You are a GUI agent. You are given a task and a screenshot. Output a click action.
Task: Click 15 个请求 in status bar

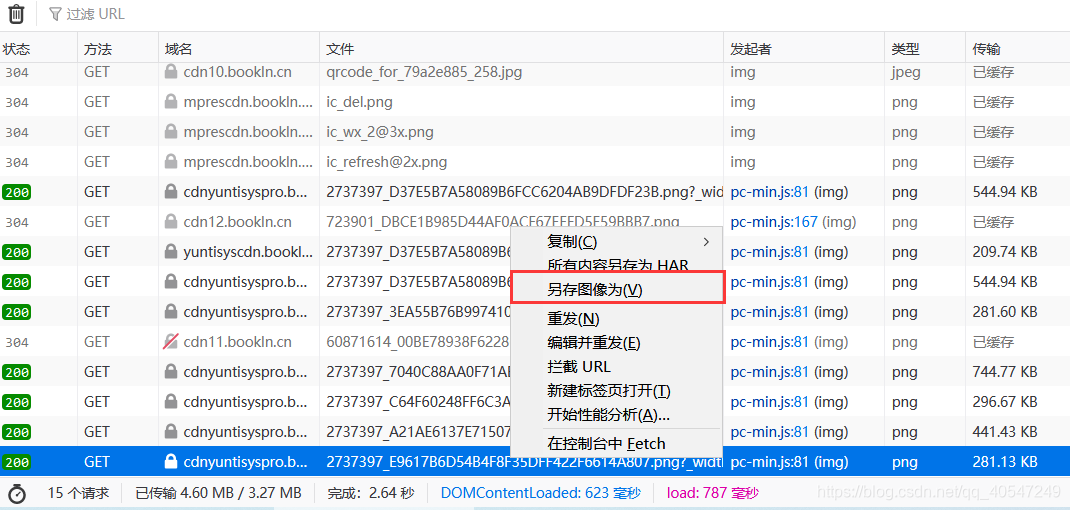click(78, 493)
